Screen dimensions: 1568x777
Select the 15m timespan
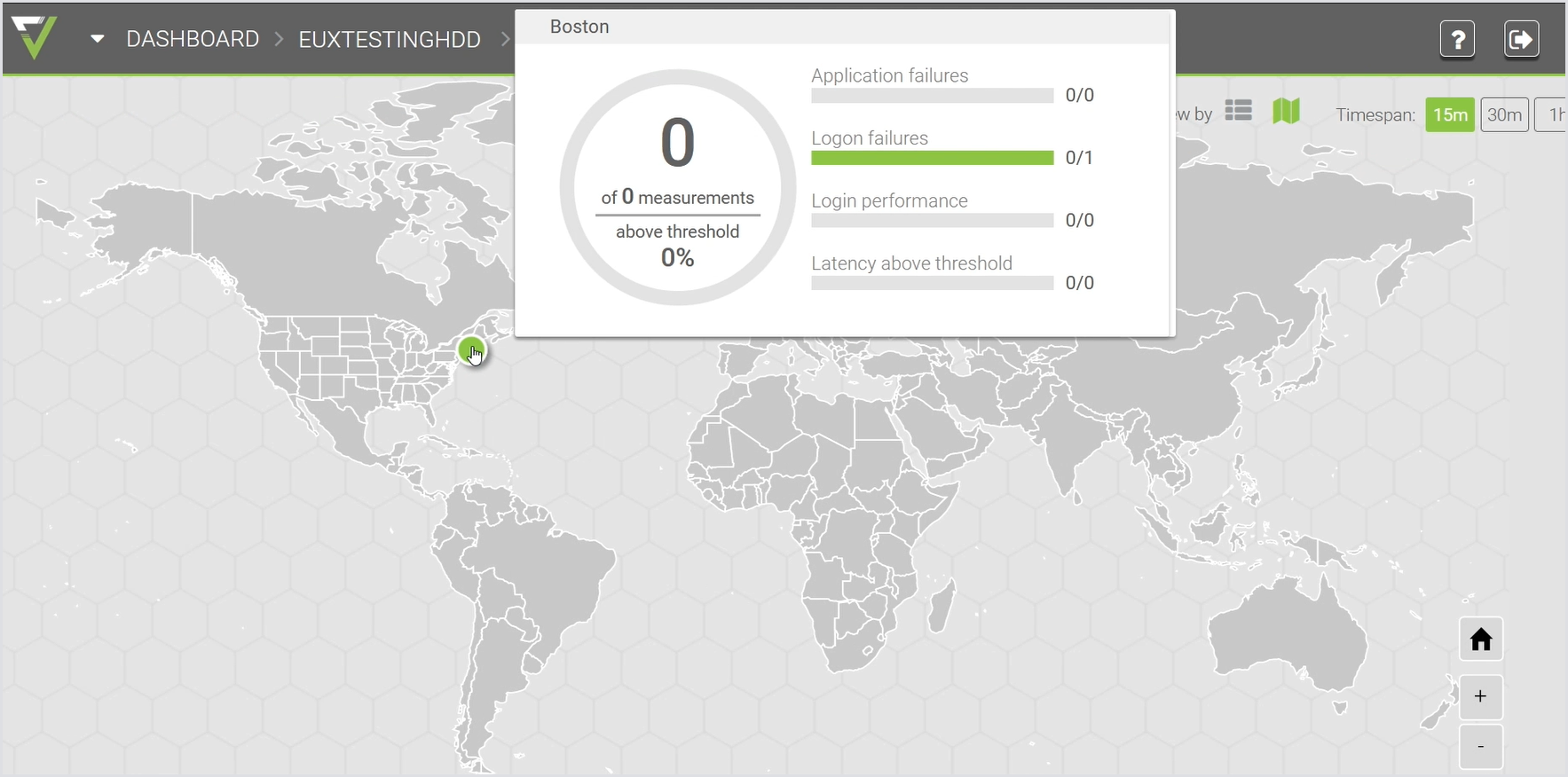[1449, 114]
